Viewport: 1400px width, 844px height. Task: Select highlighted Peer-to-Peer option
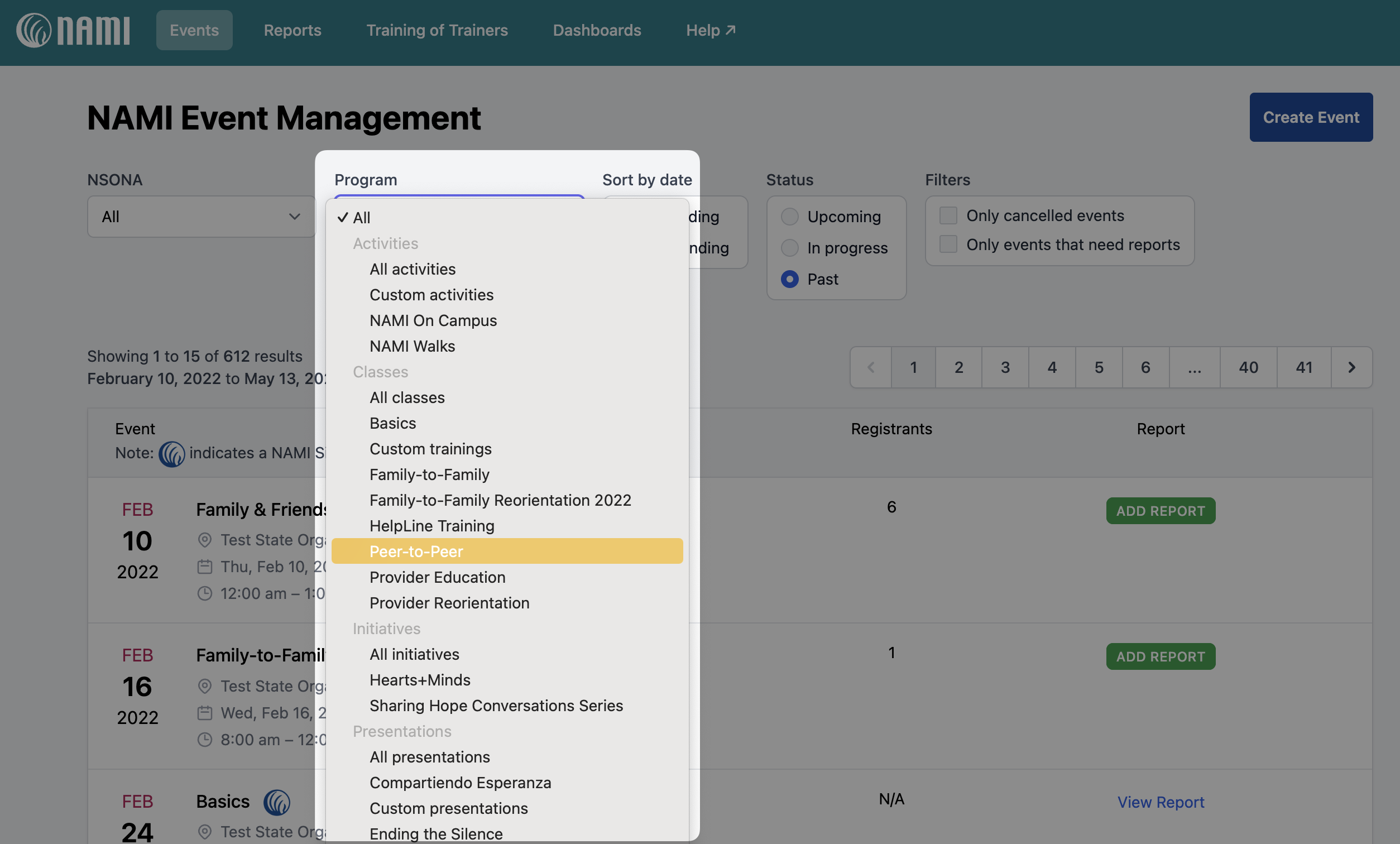pyautogui.click(x=507, y=552)
